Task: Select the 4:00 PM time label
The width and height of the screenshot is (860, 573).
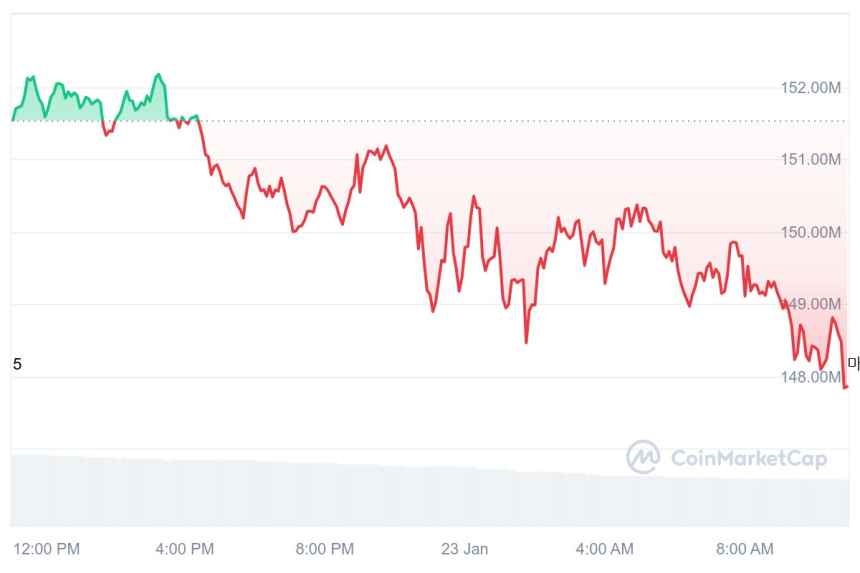Action: 186,549
